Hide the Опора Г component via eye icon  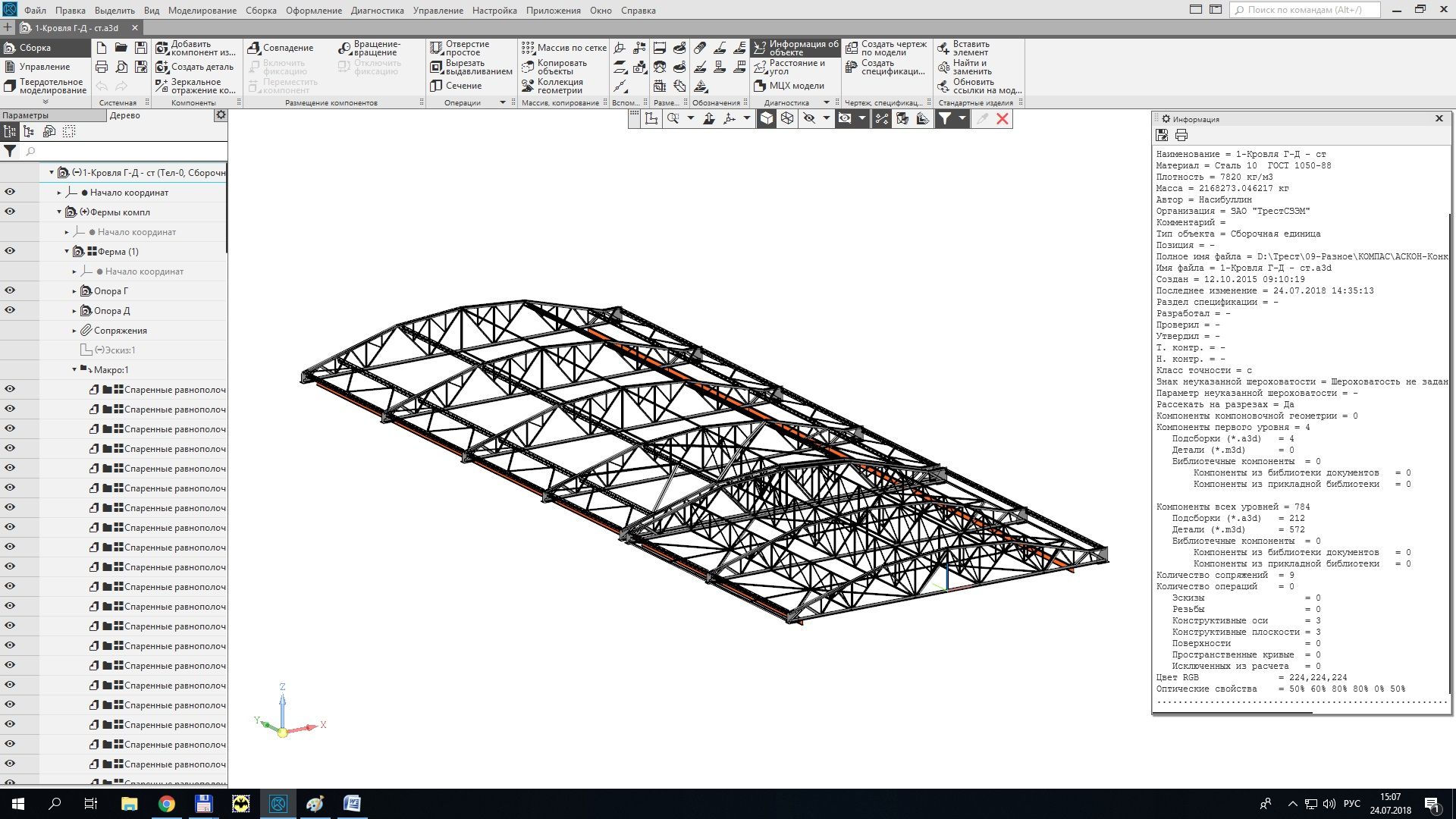click(10, 290)
